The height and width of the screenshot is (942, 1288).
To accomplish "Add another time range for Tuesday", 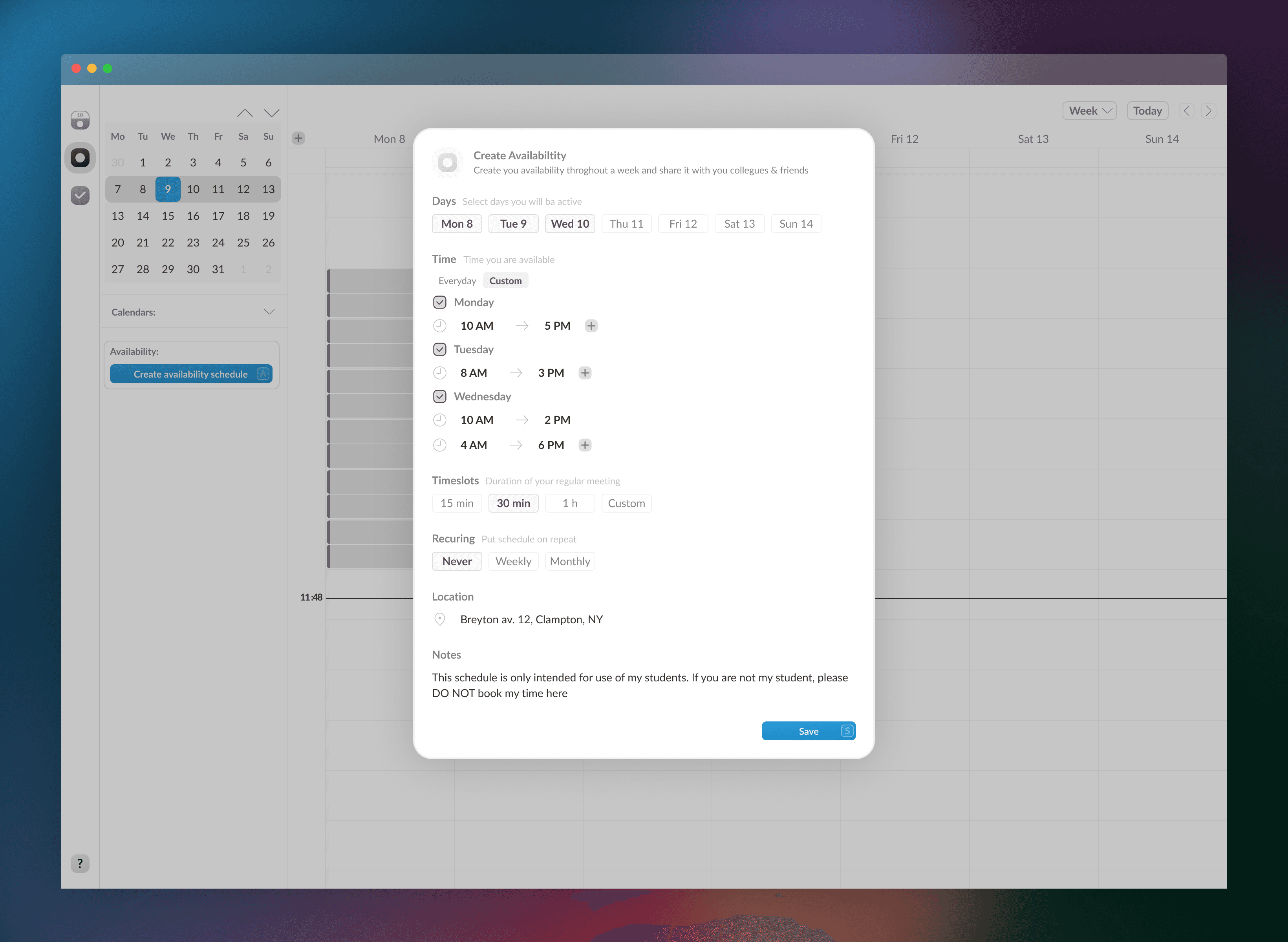I will tap(585, 373).
